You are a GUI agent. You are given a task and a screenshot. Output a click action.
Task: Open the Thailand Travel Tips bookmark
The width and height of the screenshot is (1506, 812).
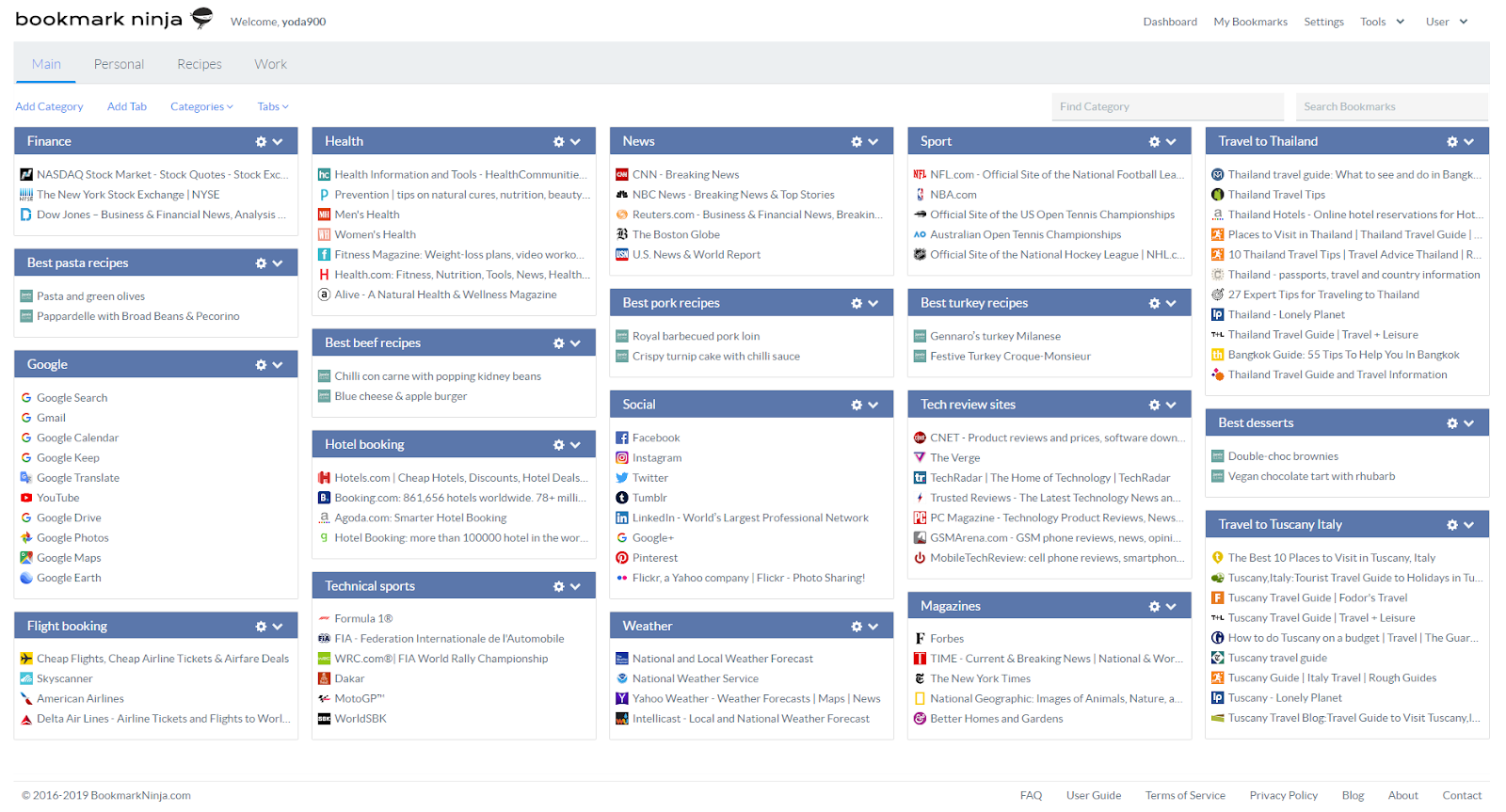(1276, 195)
